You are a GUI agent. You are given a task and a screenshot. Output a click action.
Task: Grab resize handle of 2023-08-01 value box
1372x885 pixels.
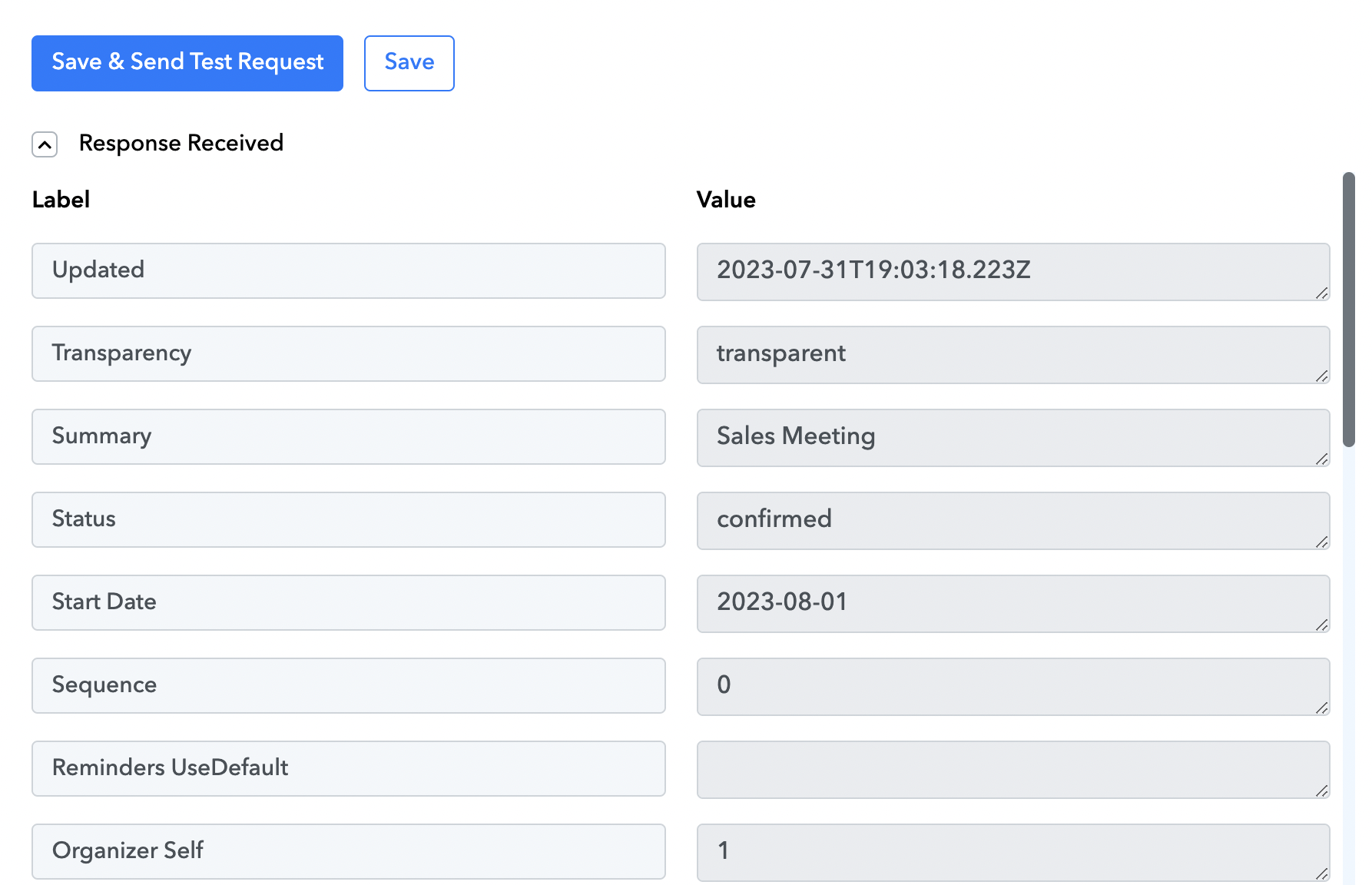point(1322,625)
